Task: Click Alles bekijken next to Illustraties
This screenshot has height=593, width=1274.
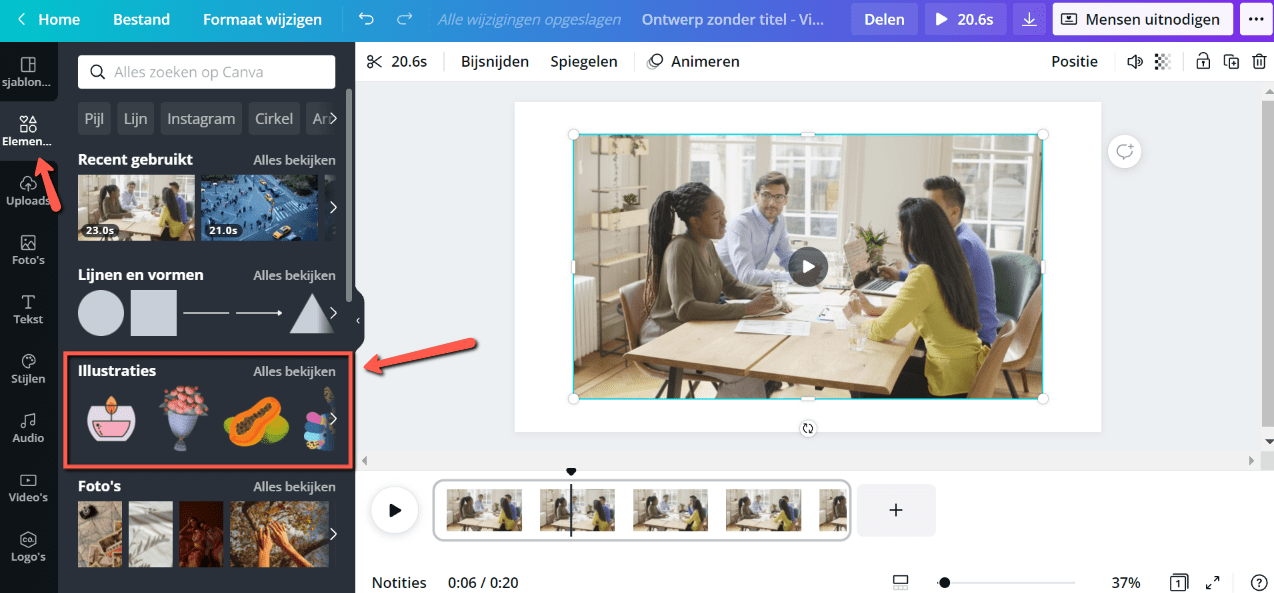Action: [294, 371]
